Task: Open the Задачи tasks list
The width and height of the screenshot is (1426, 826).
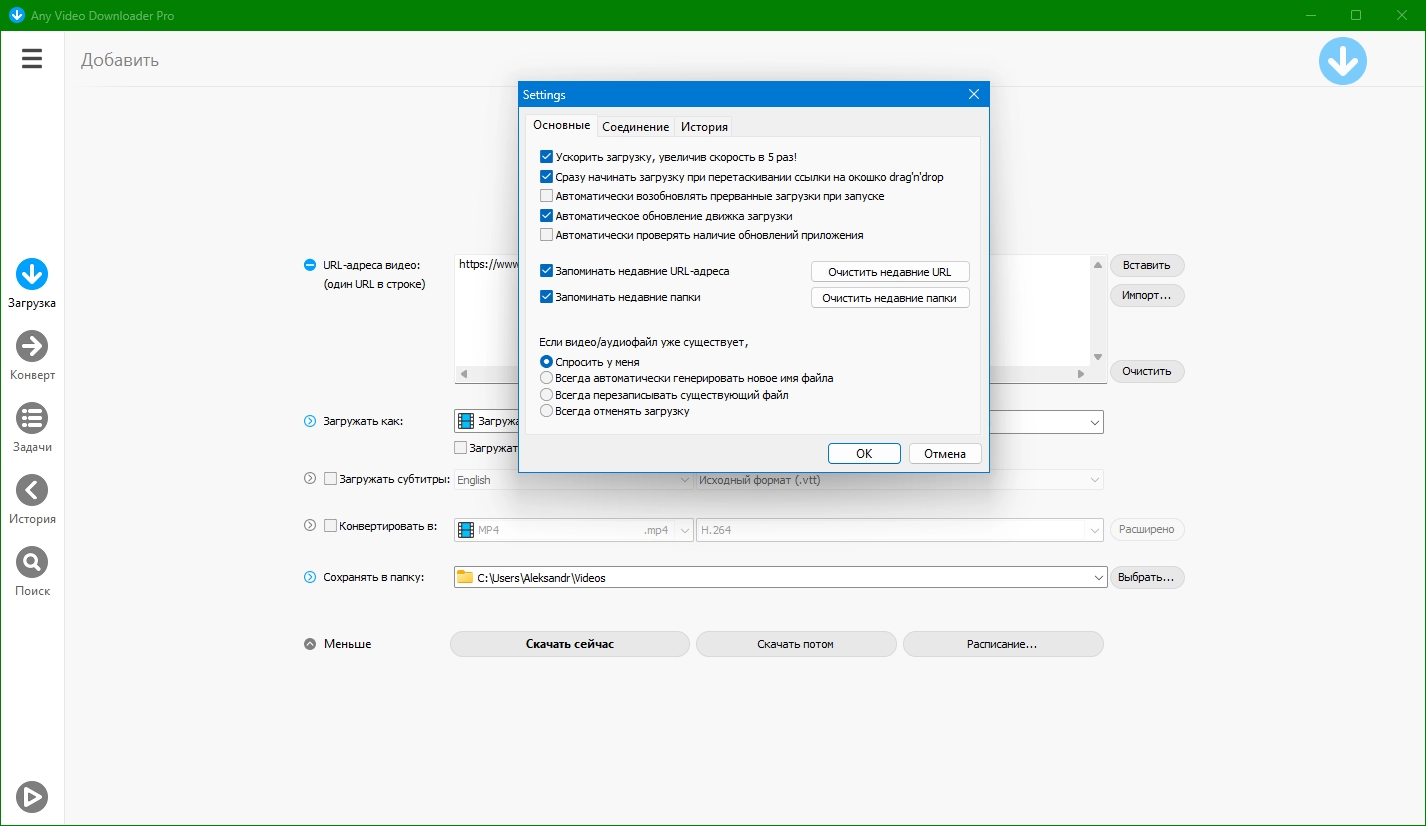Action: click(32, 428)
